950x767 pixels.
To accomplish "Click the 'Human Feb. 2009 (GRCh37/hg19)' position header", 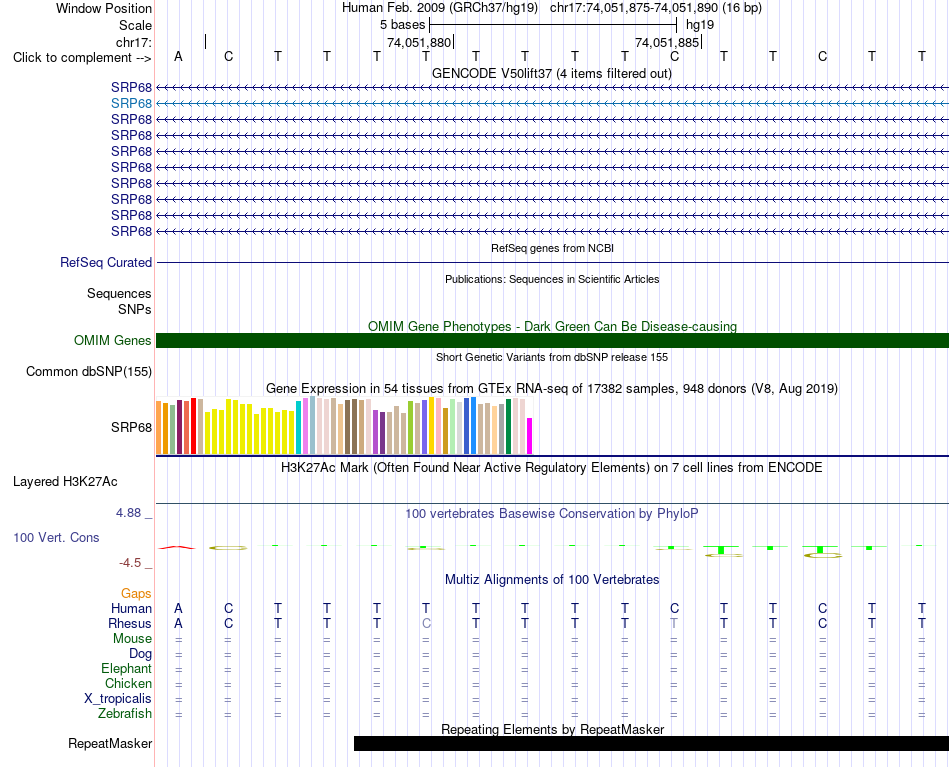I will (440, 8).
